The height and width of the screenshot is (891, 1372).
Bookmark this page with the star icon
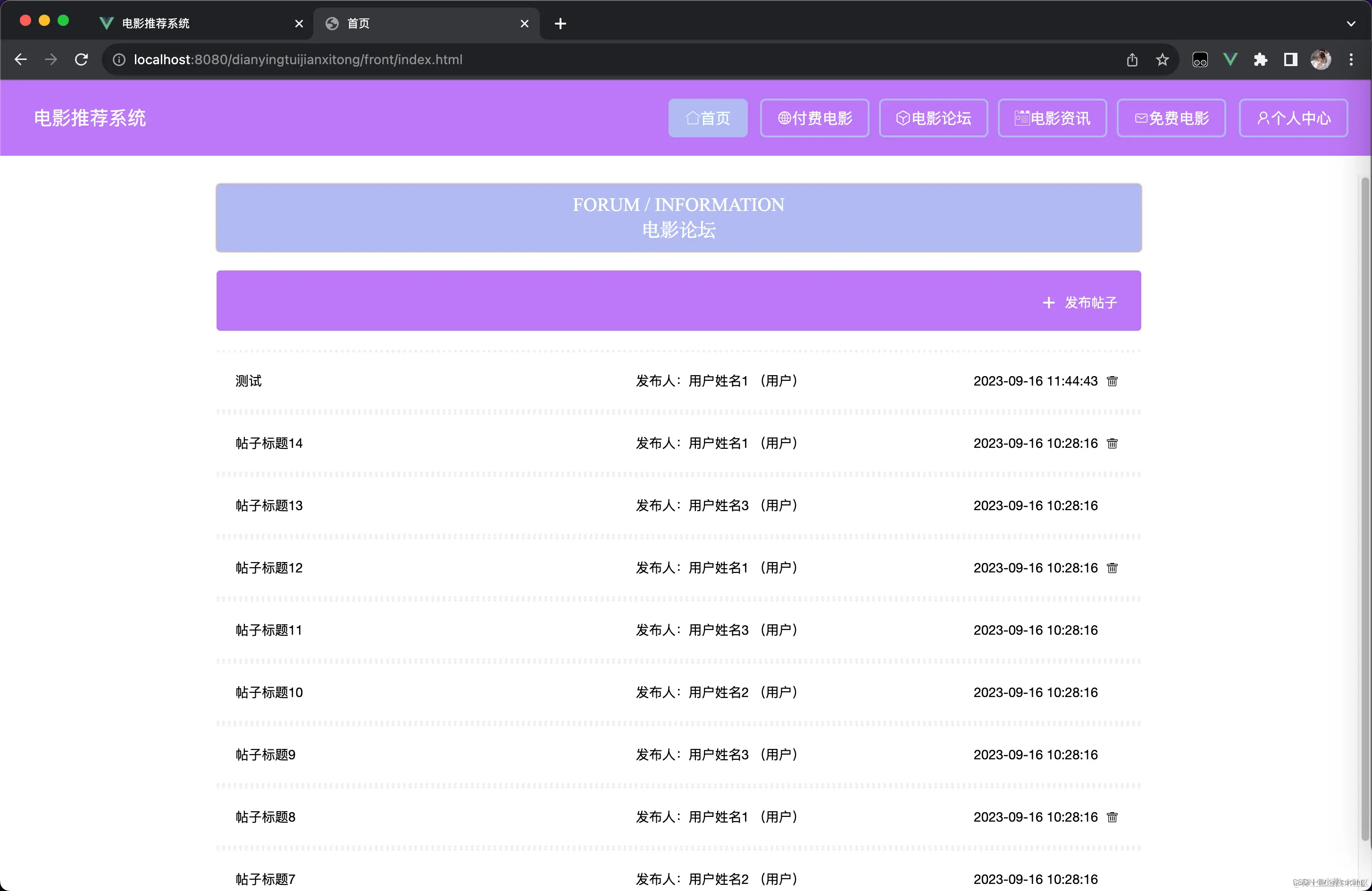1162,59
